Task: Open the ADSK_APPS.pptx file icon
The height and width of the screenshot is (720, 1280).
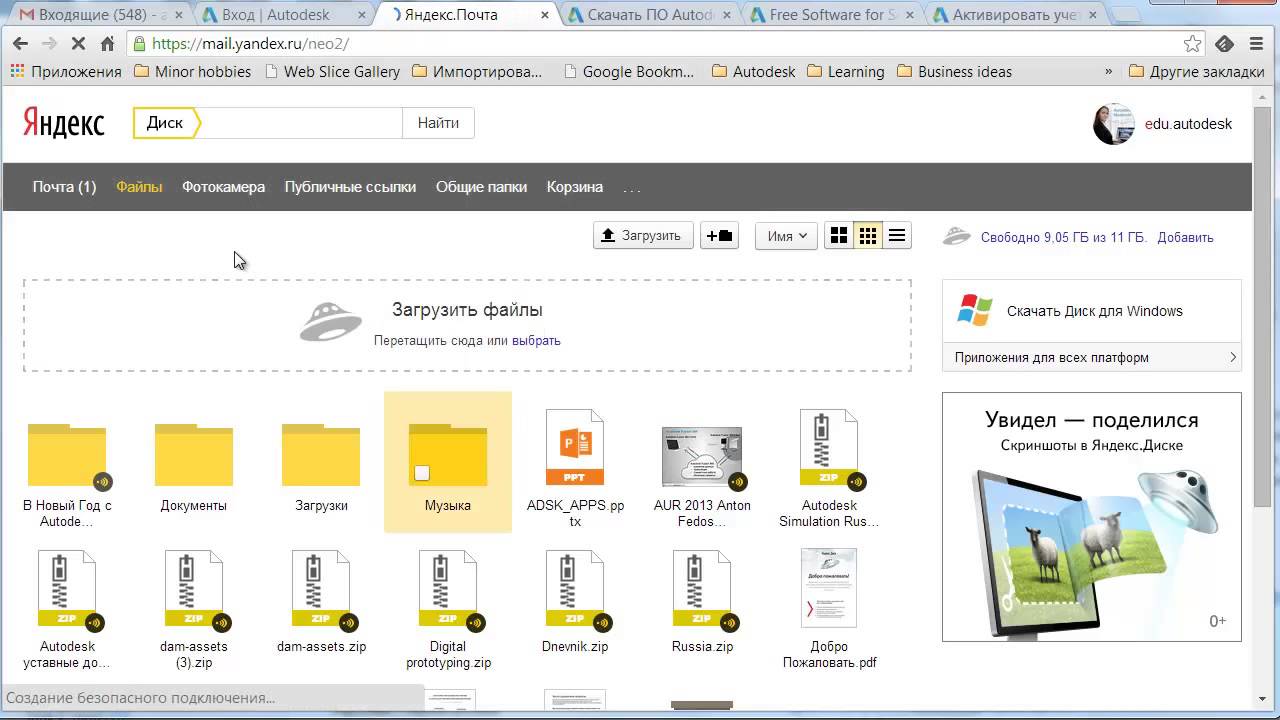Action: pos(575,447)
